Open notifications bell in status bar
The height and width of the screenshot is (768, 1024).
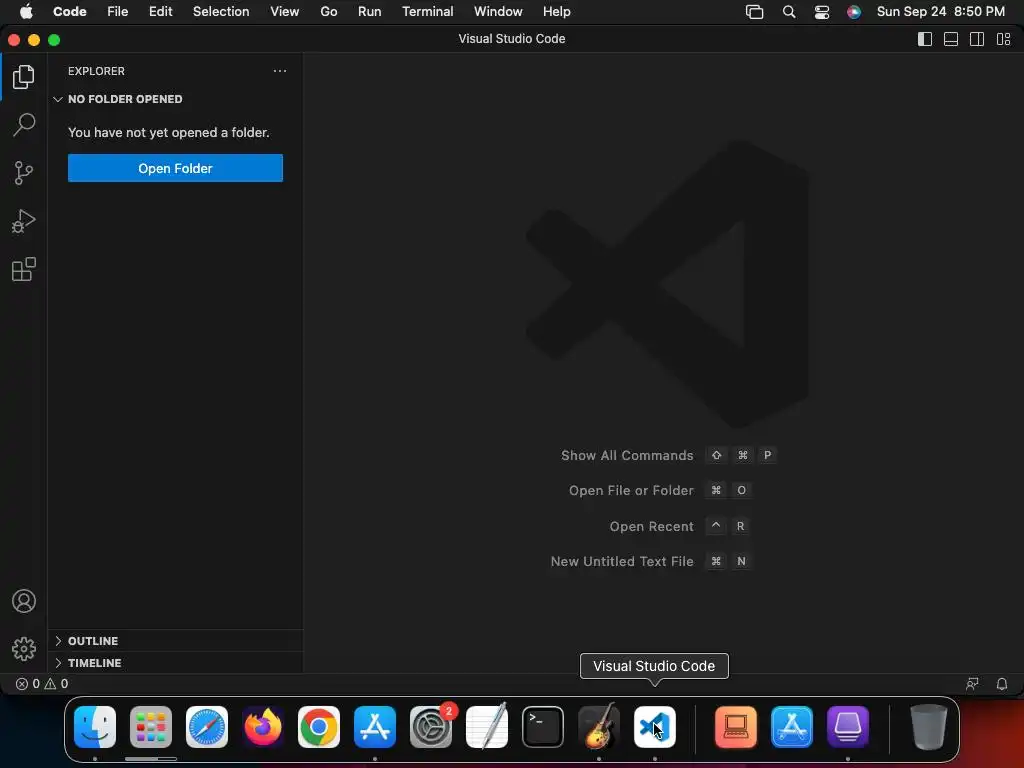click(x=1002, y=684)
